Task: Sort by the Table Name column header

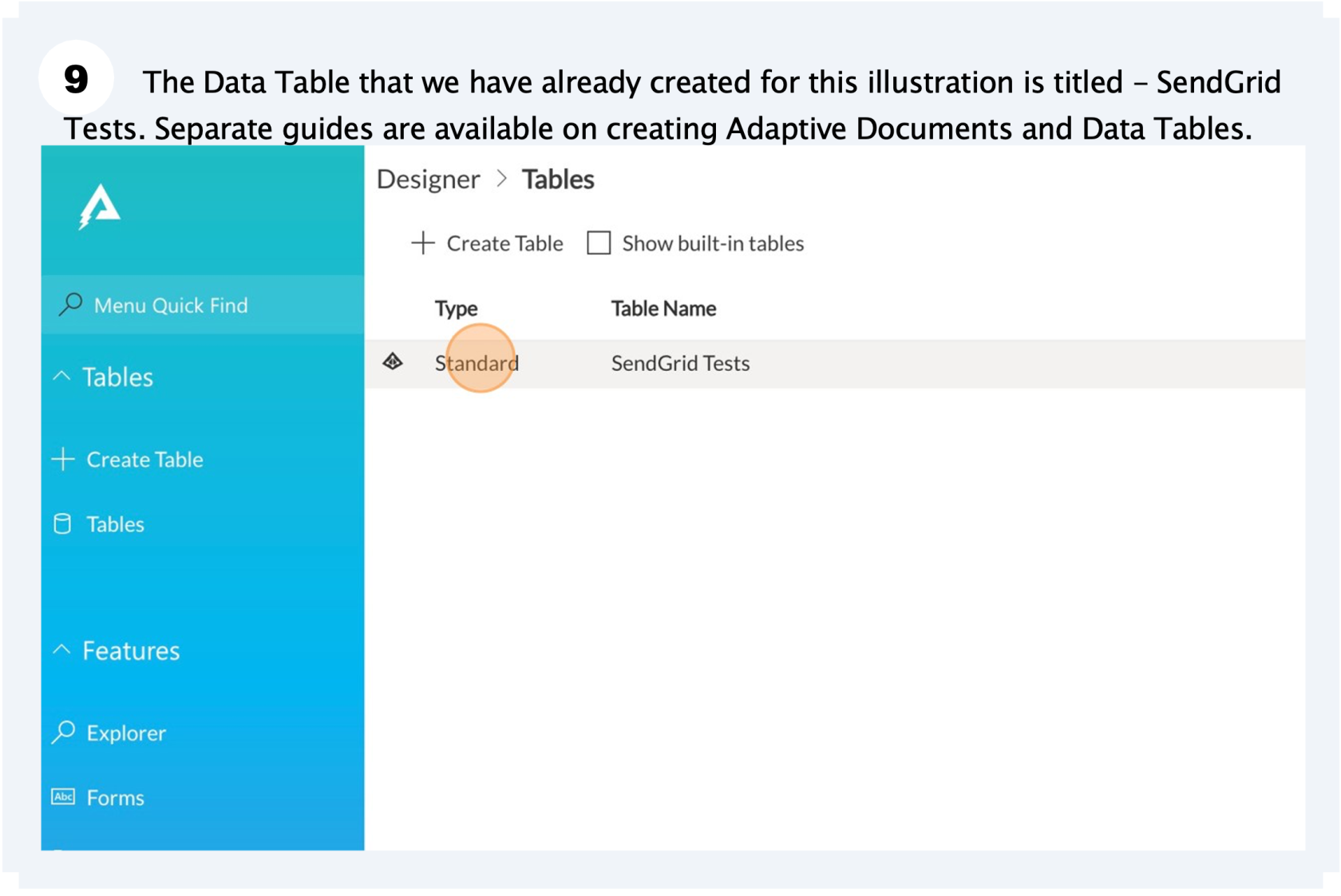Action: point(663,308)
